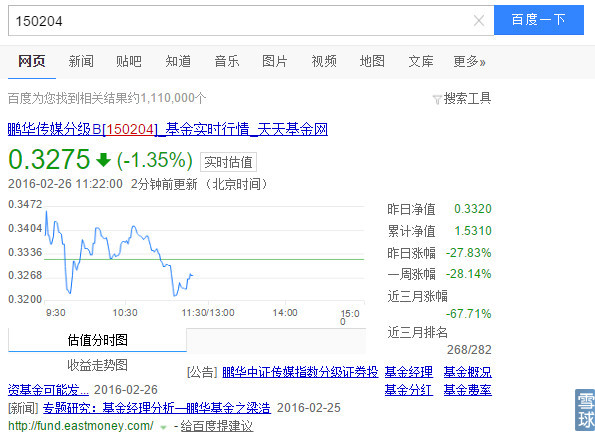Focus the search input containing 150204
This screenshot has width=595, height=439.
click(x=251, y=20)
